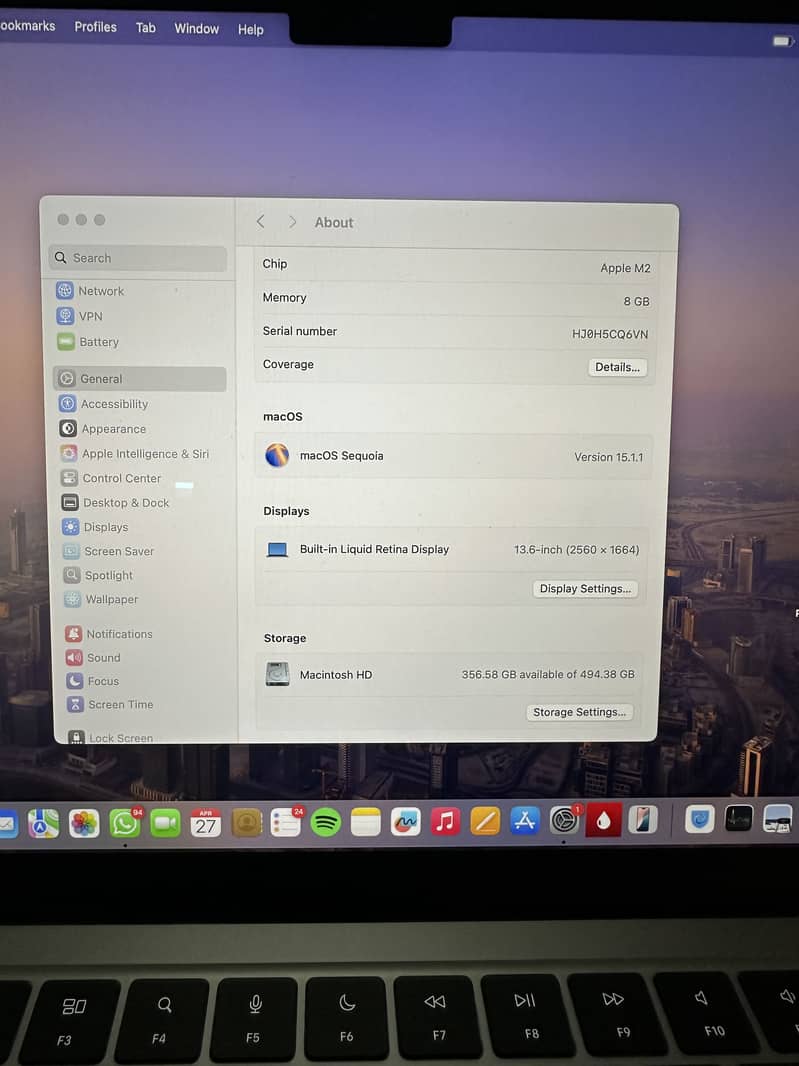Open the Contacts app in the dock
This screenshot has width=799, height=1066.
[x=246, y=823]
